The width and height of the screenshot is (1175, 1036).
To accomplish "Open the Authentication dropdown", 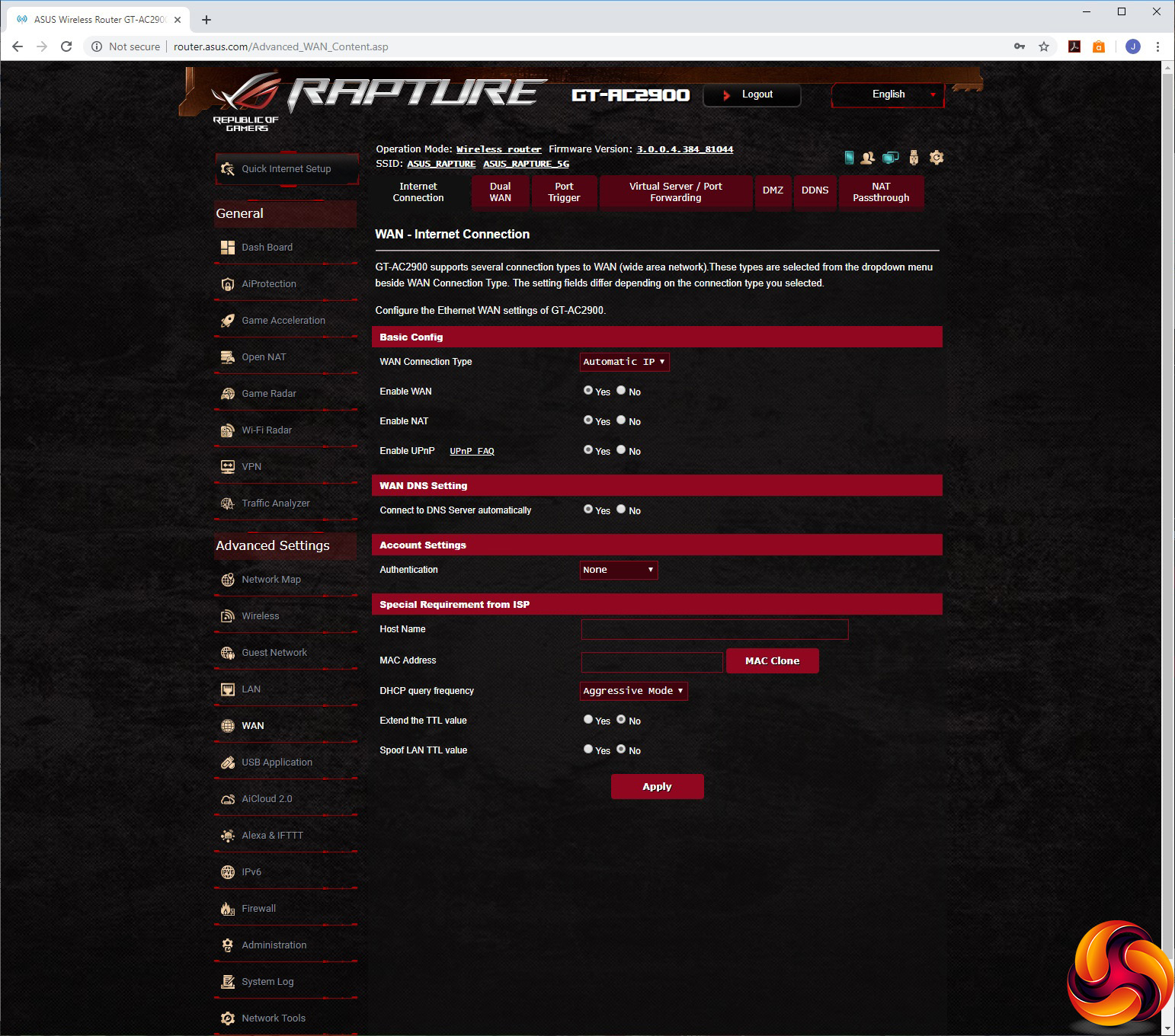I will pos(618,570).
